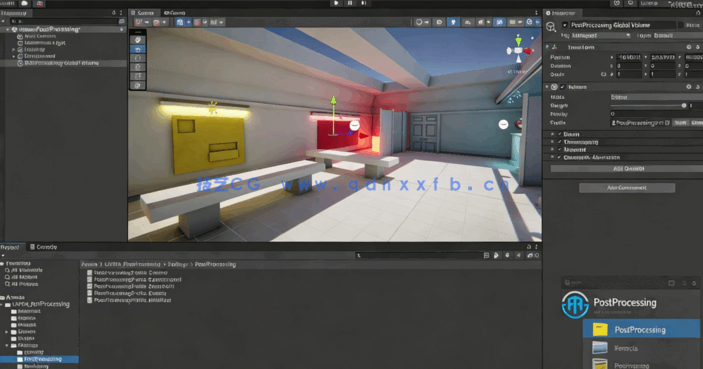Toggle Scene lighting with the lightbulb icon
703x369 pixels.
[x=453, y=22]
